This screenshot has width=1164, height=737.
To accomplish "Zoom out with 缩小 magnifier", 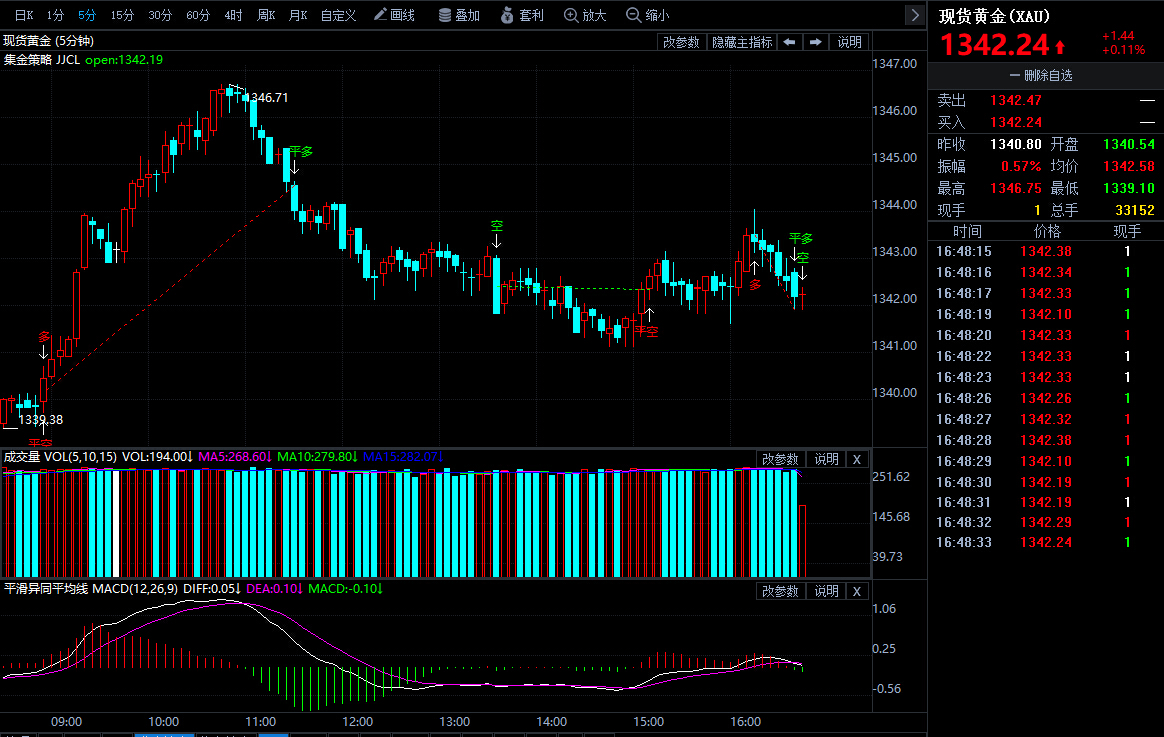I will pos(648,15).
